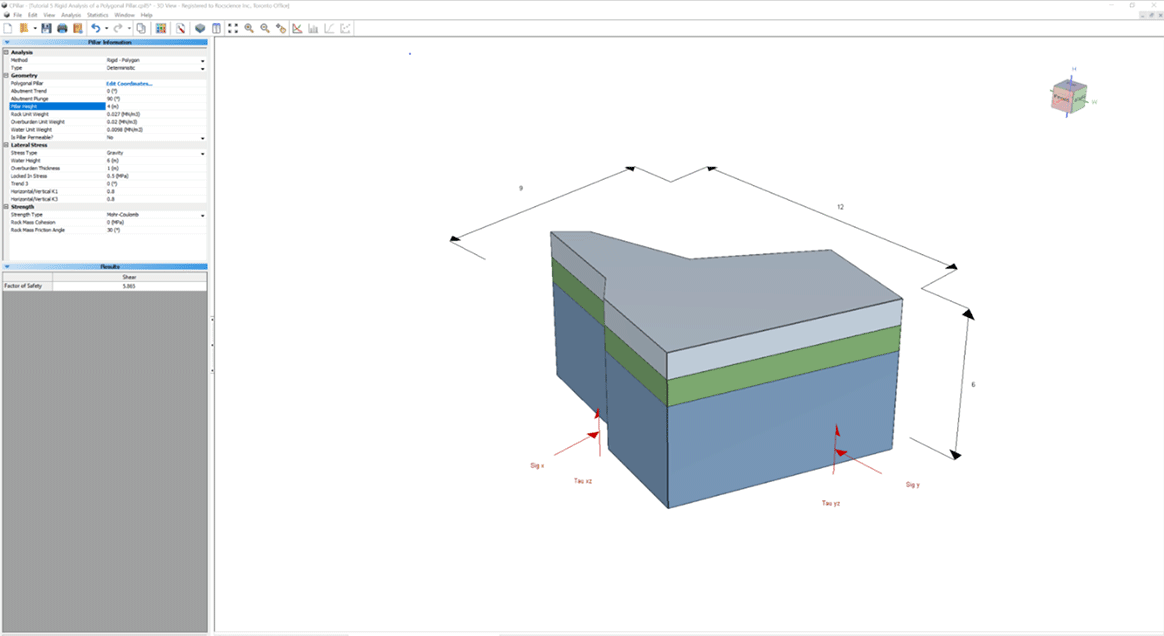Open the 3D pillar view icon
Screen dimensions: 1164x636
coord(200,28)
